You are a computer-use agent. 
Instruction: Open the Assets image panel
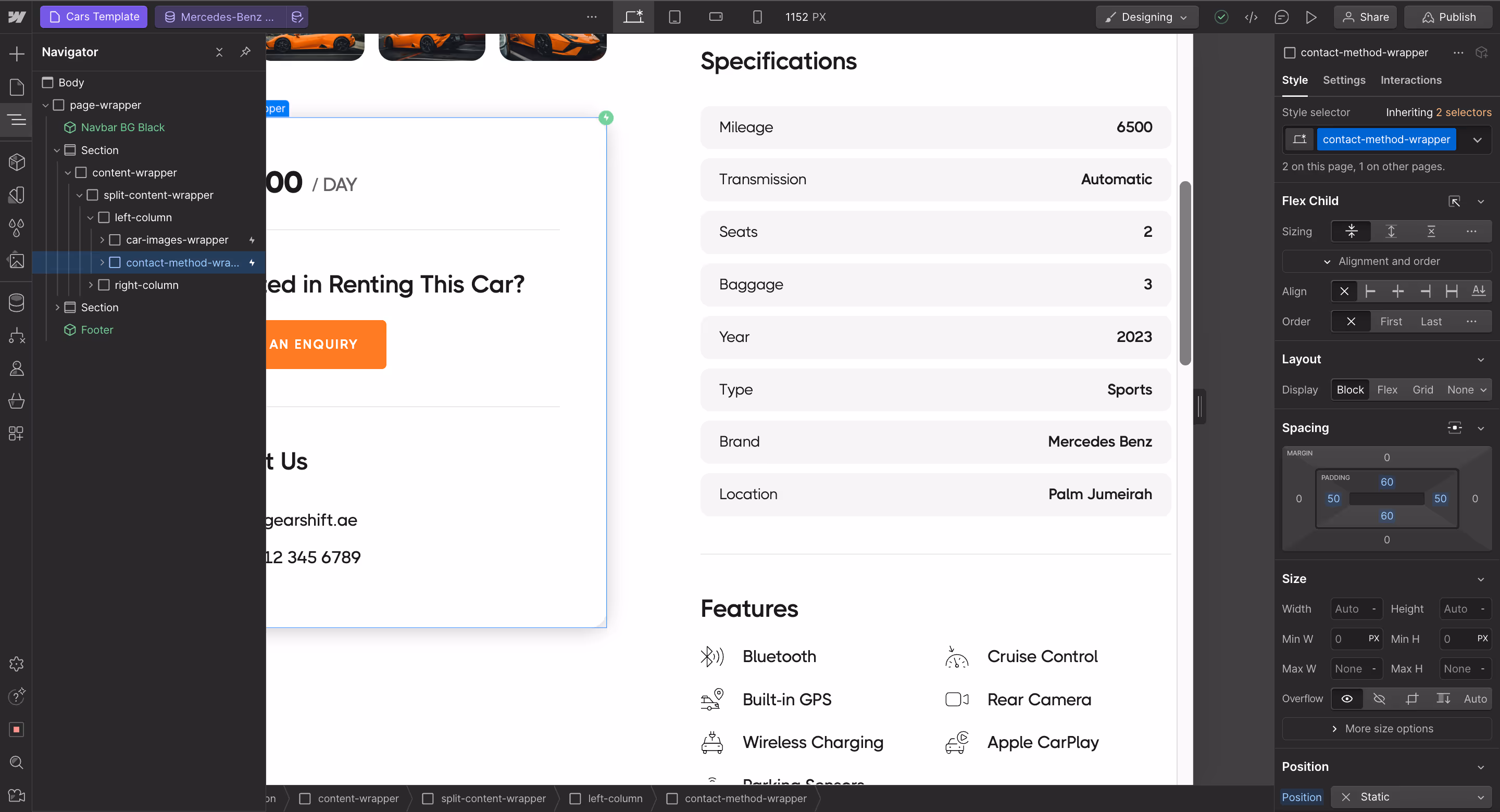click(x=16, y=260)
